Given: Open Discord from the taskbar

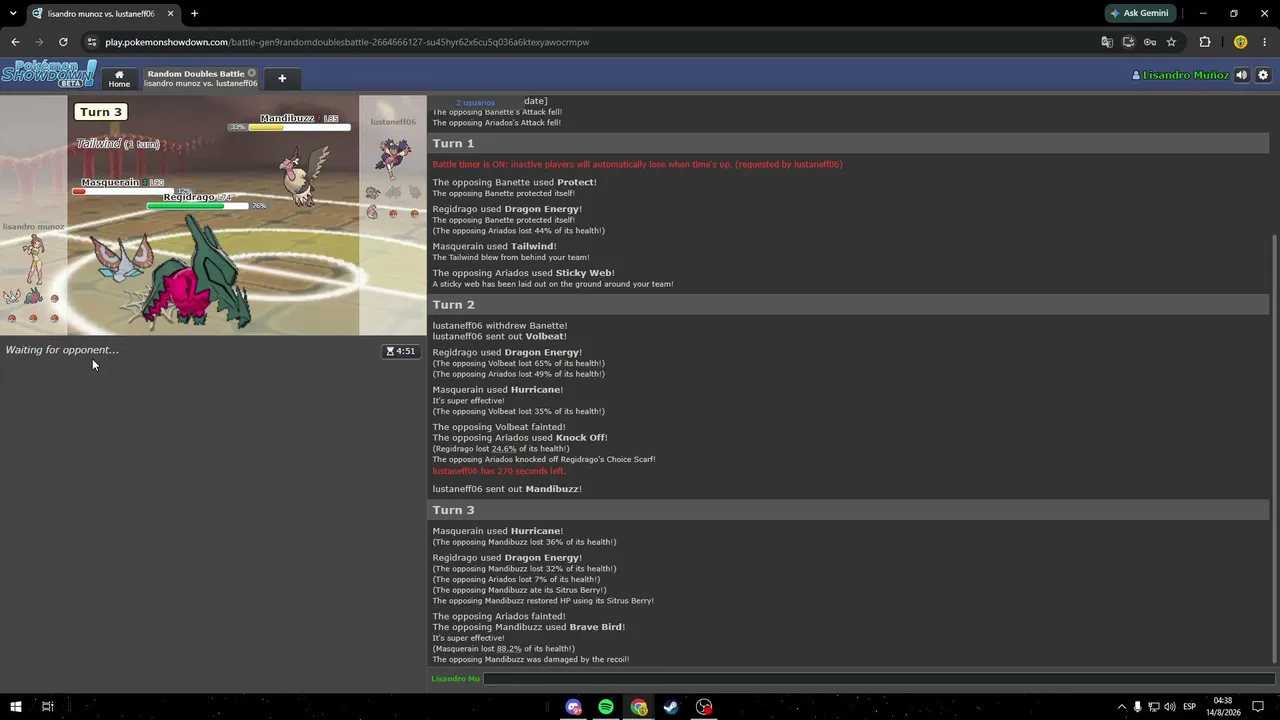Looking at the screenshot, I should click(x=573, y=707).
